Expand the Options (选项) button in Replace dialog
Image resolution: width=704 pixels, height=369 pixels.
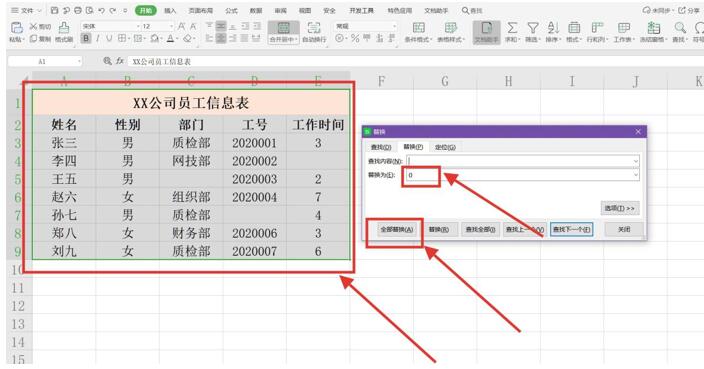click(x=620, y=208)
